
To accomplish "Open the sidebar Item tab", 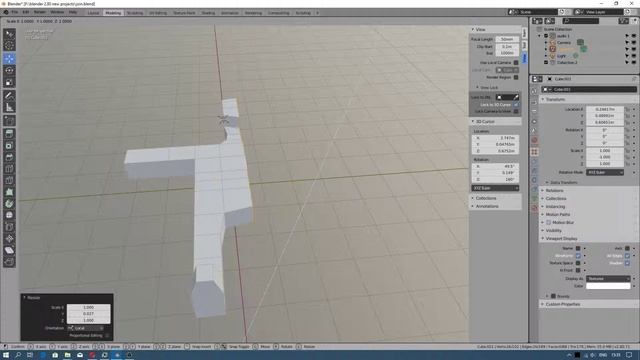I will (x=524, y=33).
